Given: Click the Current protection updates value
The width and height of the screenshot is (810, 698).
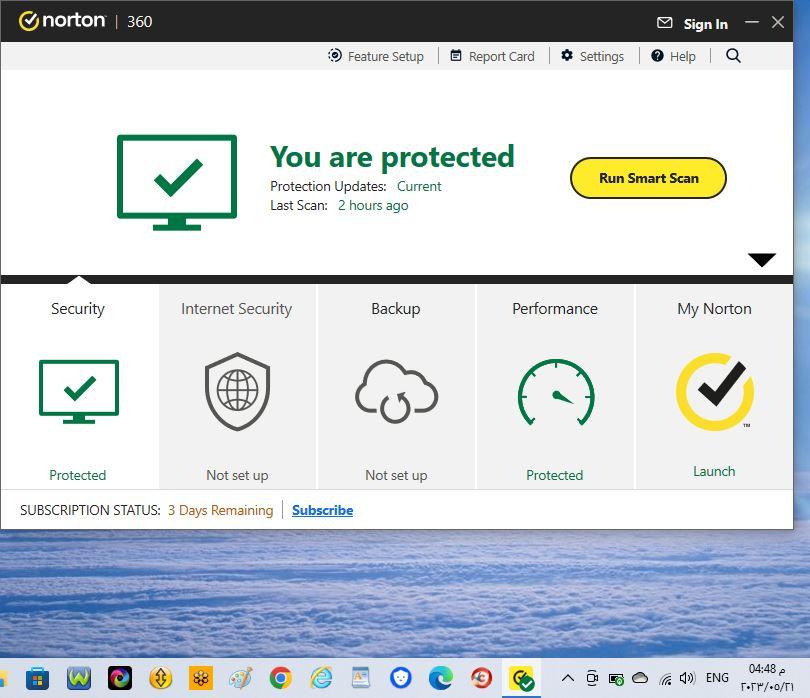Looking at the screenshot, I should click(419, 186).
